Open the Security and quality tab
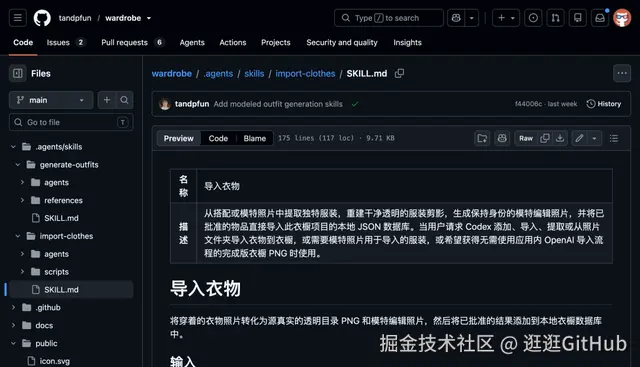The image size is (640, 367). click(342, 42)
